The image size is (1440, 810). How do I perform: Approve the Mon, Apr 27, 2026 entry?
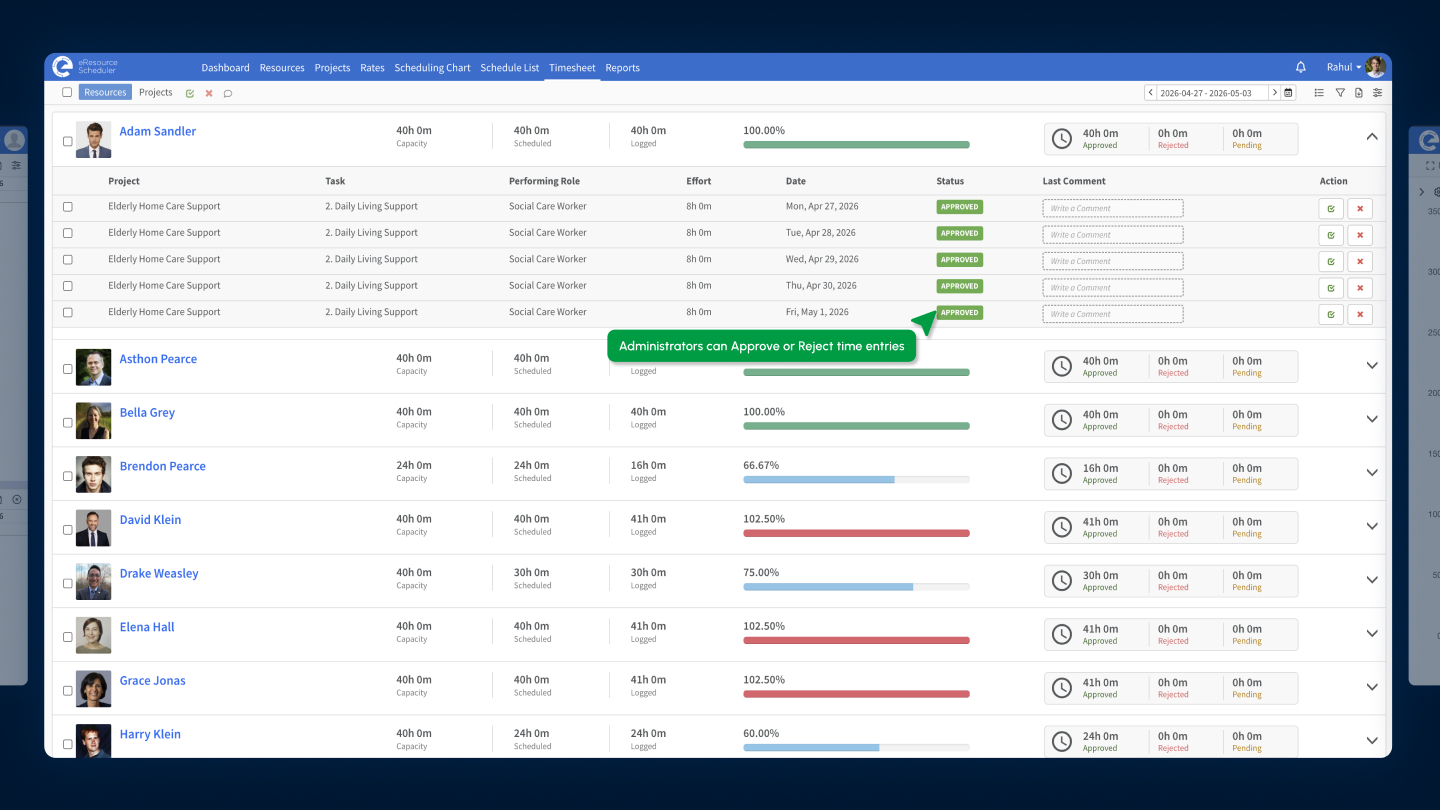pyautogui.click(x=1330, y=209)
